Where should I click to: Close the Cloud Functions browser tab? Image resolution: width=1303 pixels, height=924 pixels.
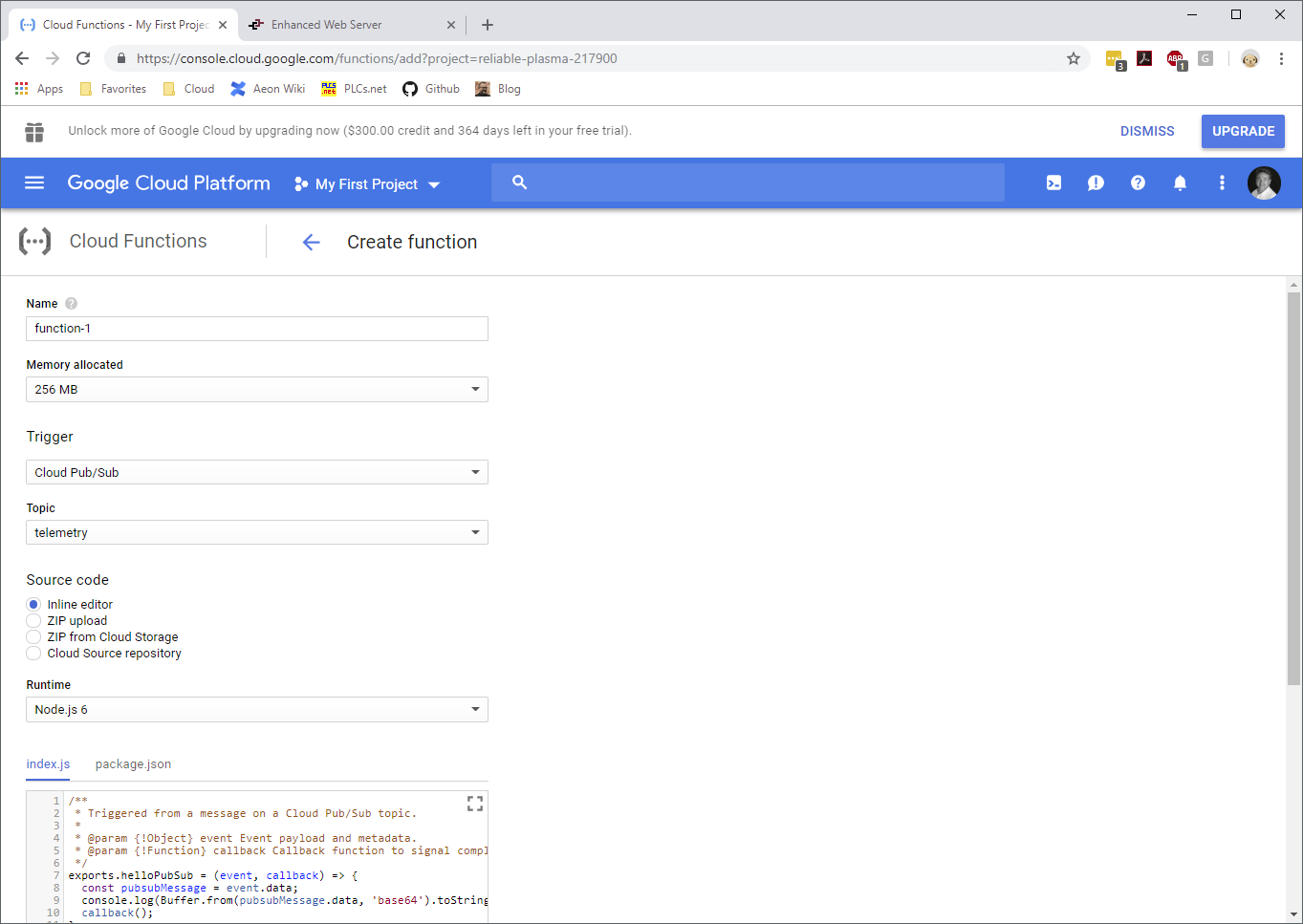222,25
